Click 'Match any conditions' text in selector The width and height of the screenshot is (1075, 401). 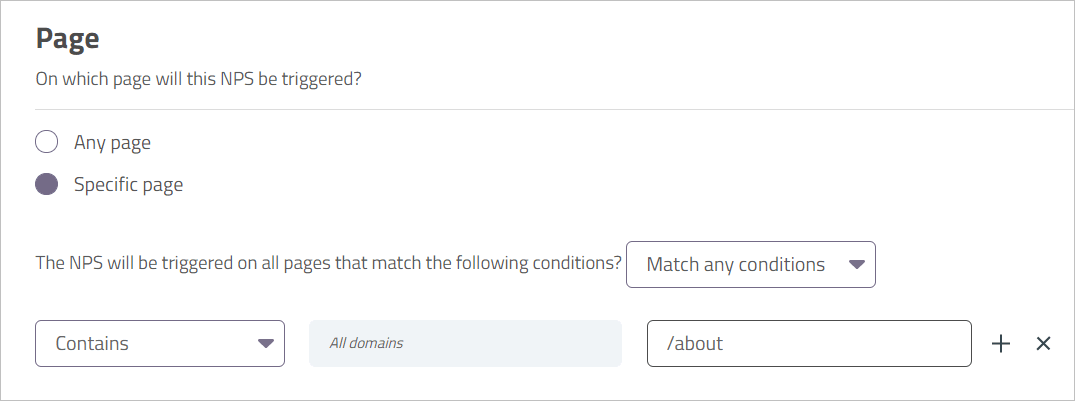coord(736,265)
